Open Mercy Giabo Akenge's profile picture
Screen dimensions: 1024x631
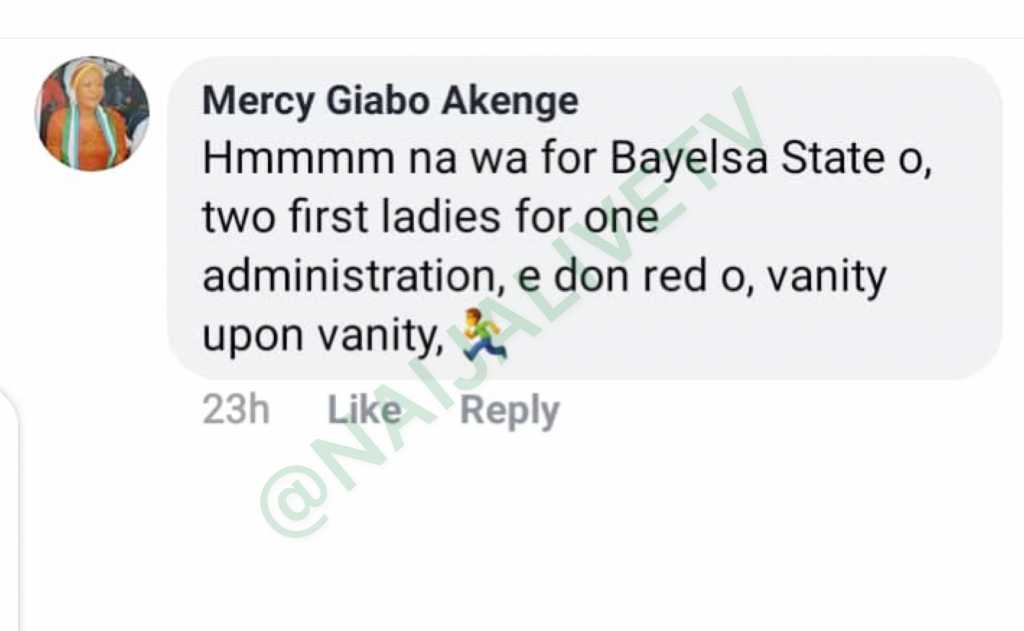tap(92, 113)
